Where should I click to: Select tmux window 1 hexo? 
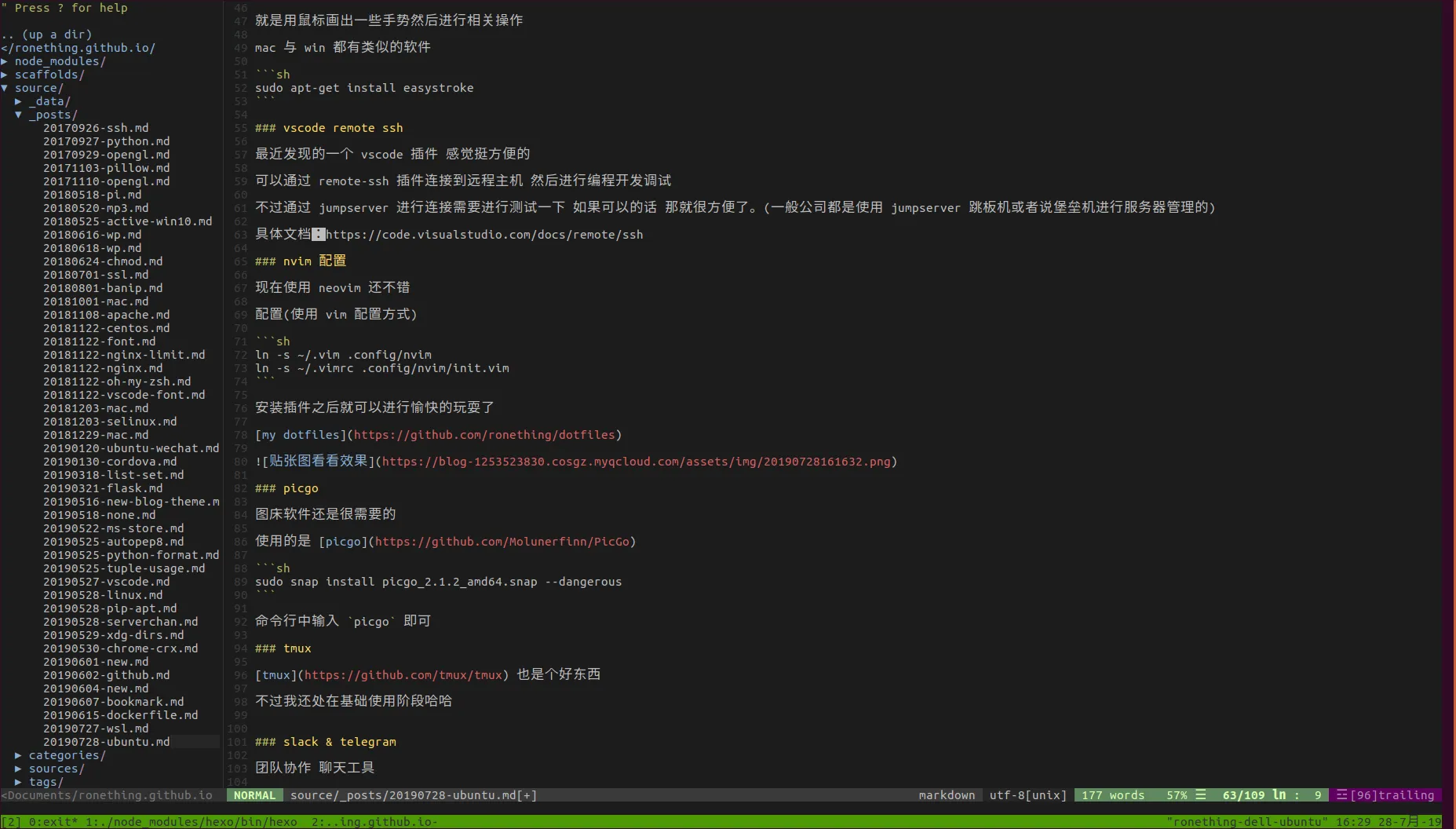click(192, 822)
